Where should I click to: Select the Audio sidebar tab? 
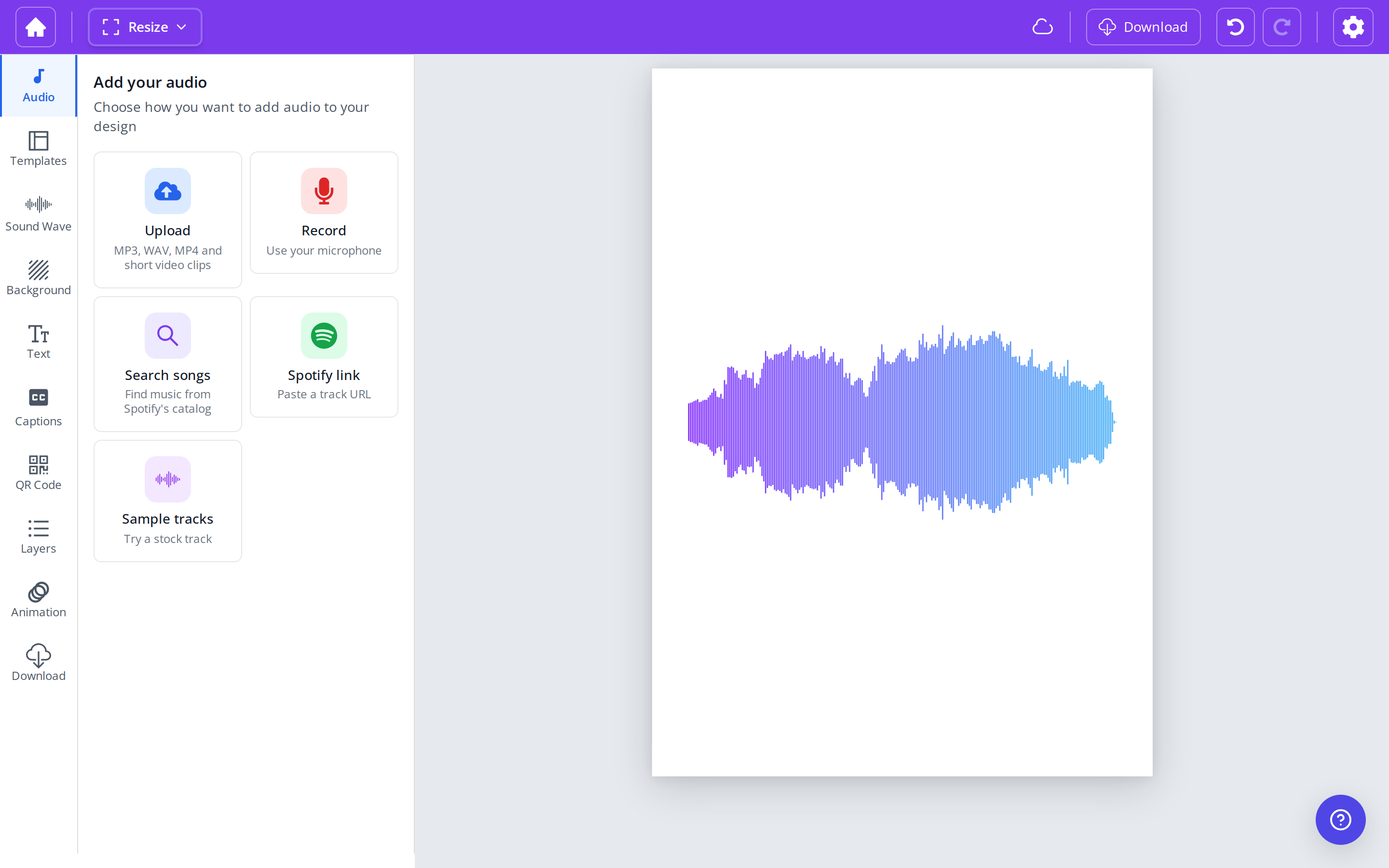point(39,85)
